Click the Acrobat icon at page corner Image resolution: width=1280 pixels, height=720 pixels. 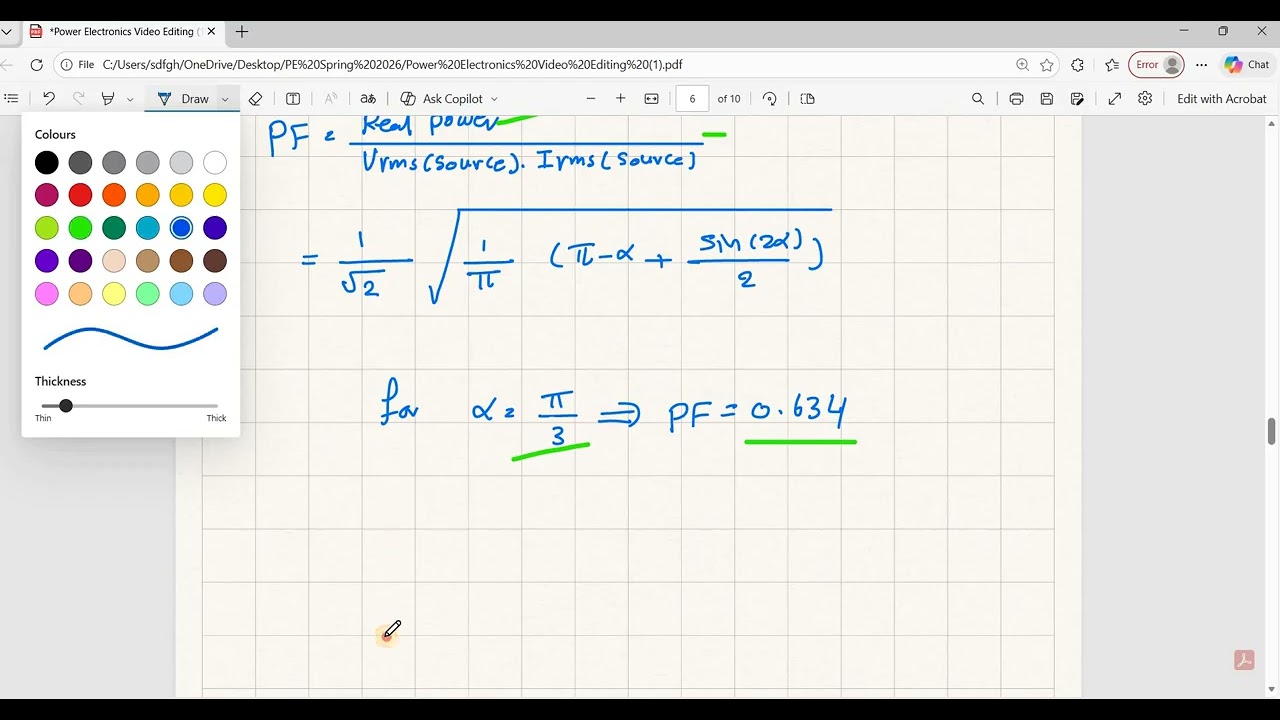tap(1244, 660)
